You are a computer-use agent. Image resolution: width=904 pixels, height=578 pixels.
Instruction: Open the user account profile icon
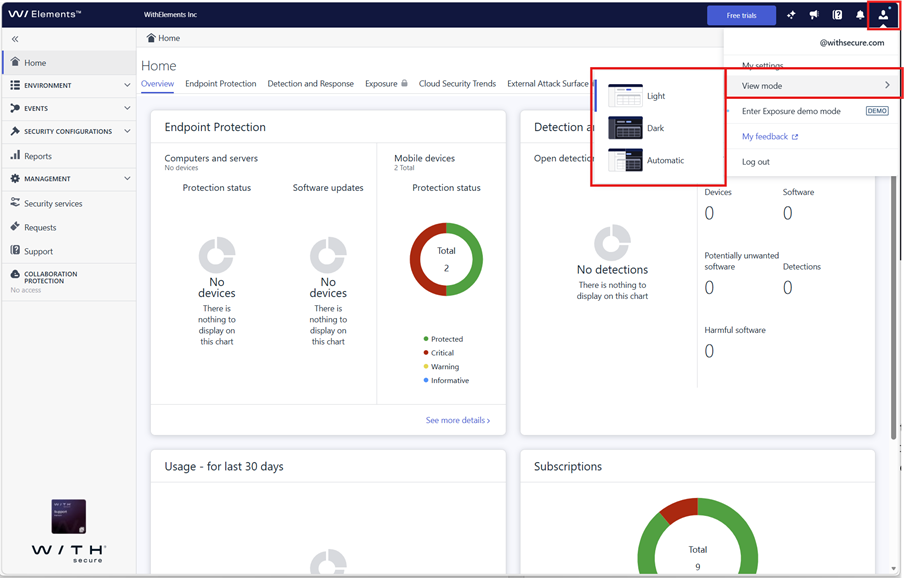[883, 15]
